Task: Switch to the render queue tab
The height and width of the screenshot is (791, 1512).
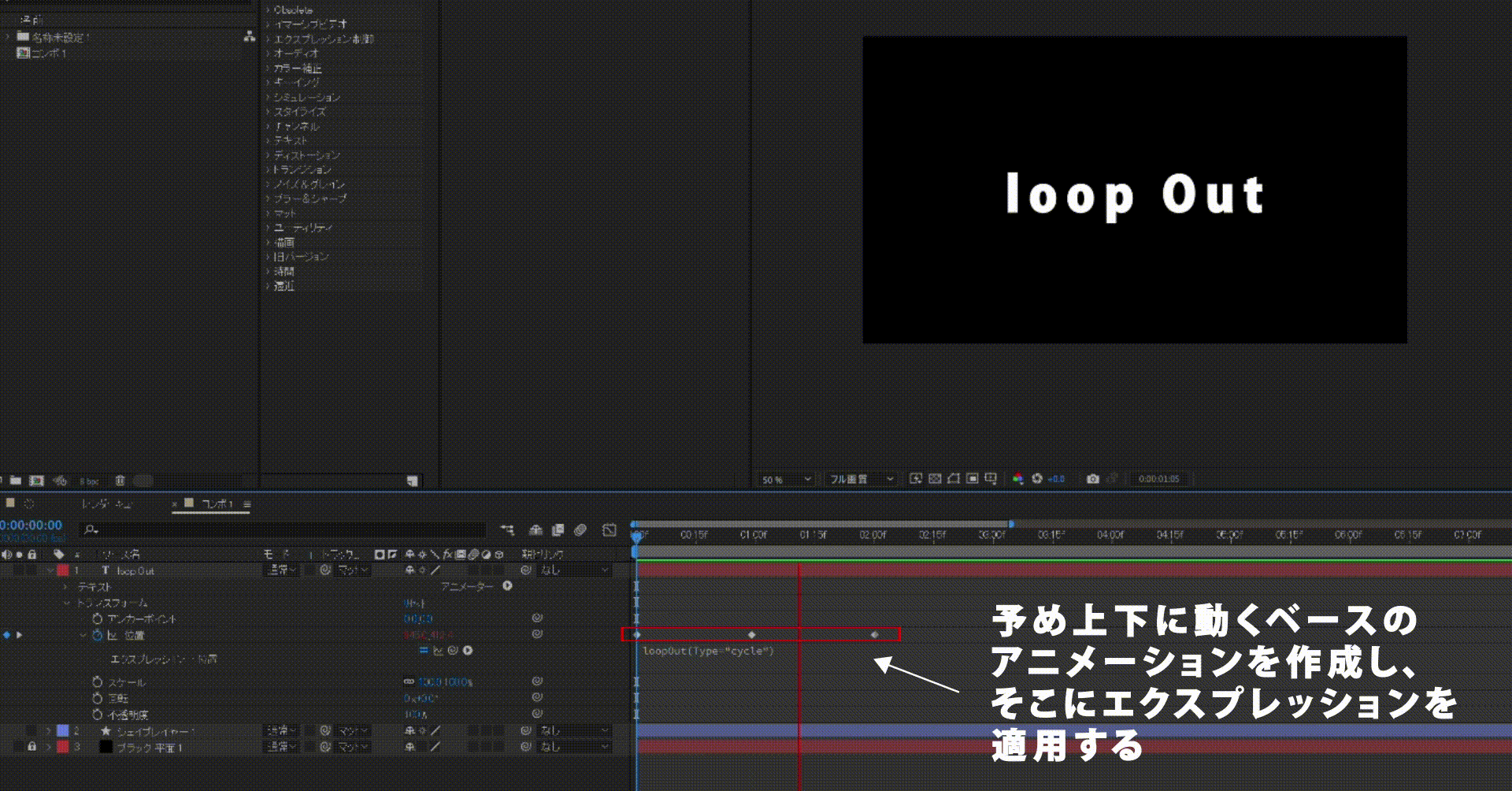Action: pyautogui.click(x=106, y=503)
